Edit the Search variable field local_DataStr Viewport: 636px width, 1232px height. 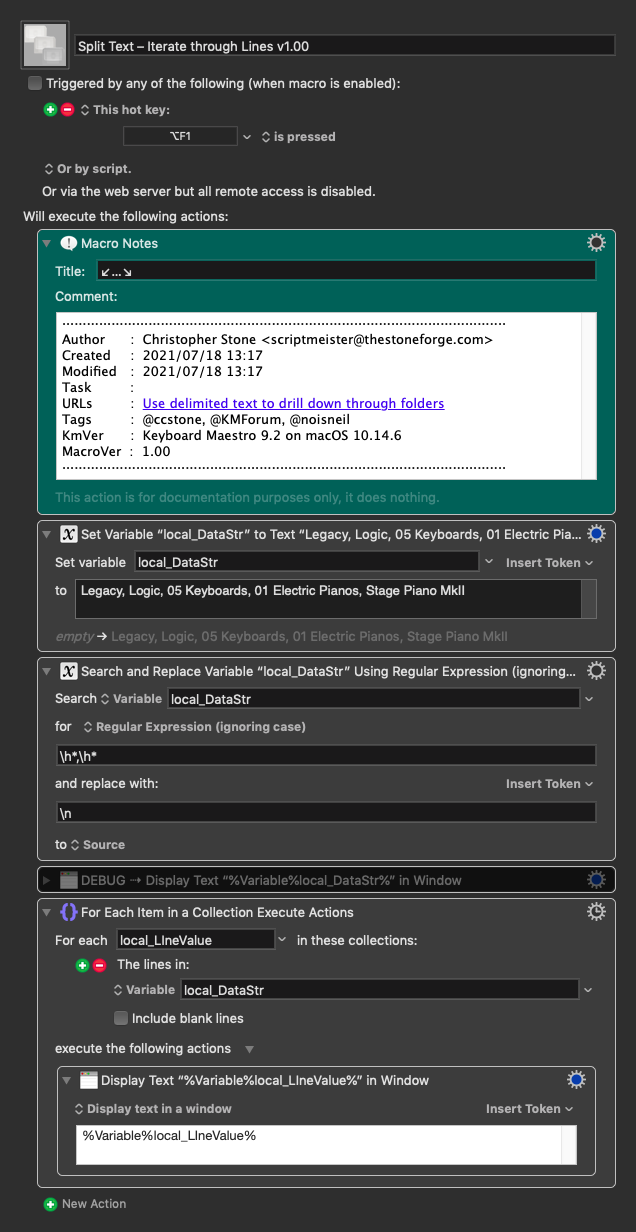pos(373,698)
